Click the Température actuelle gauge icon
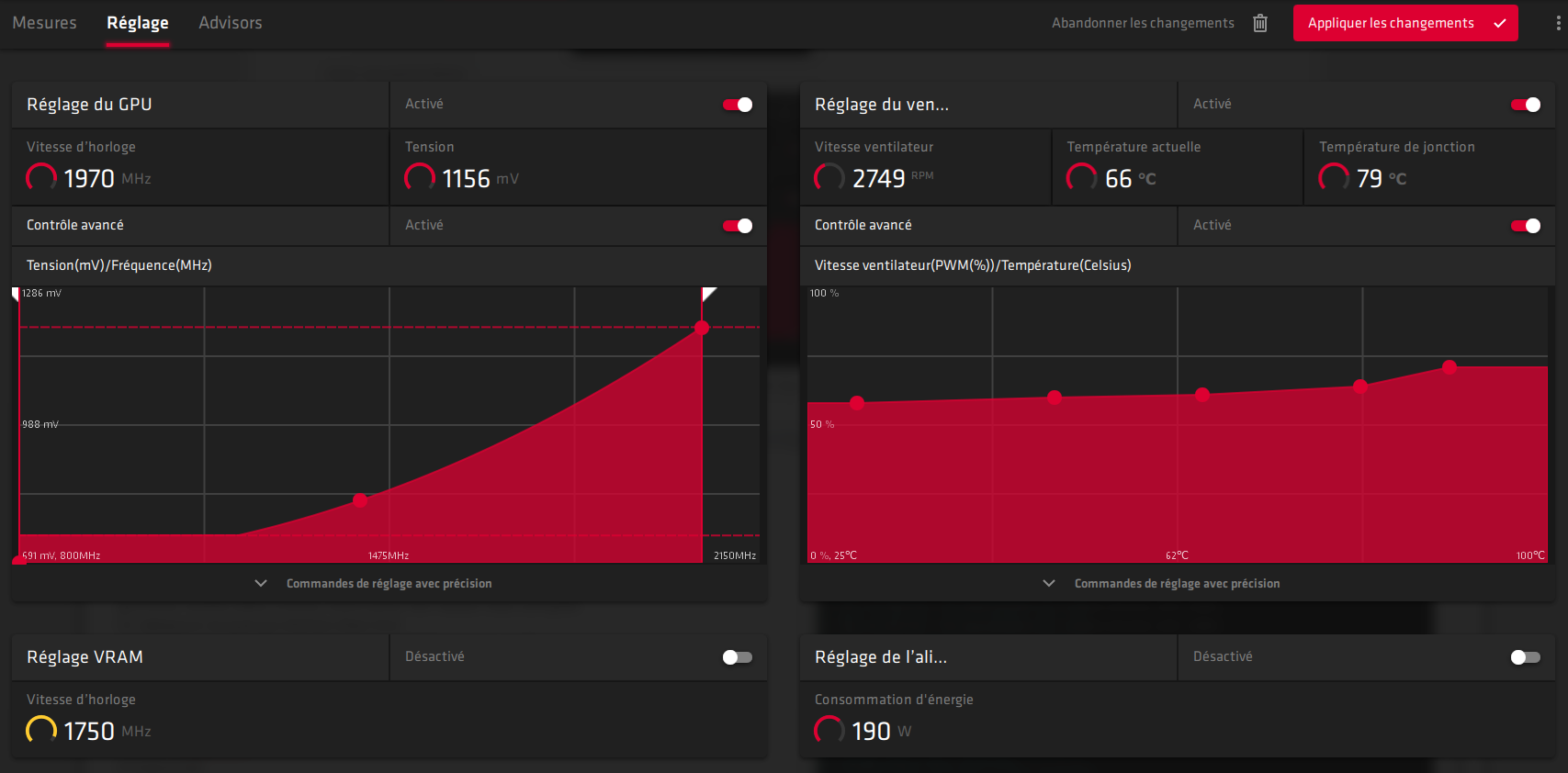1568x773 pixels. coord(1081,177)
